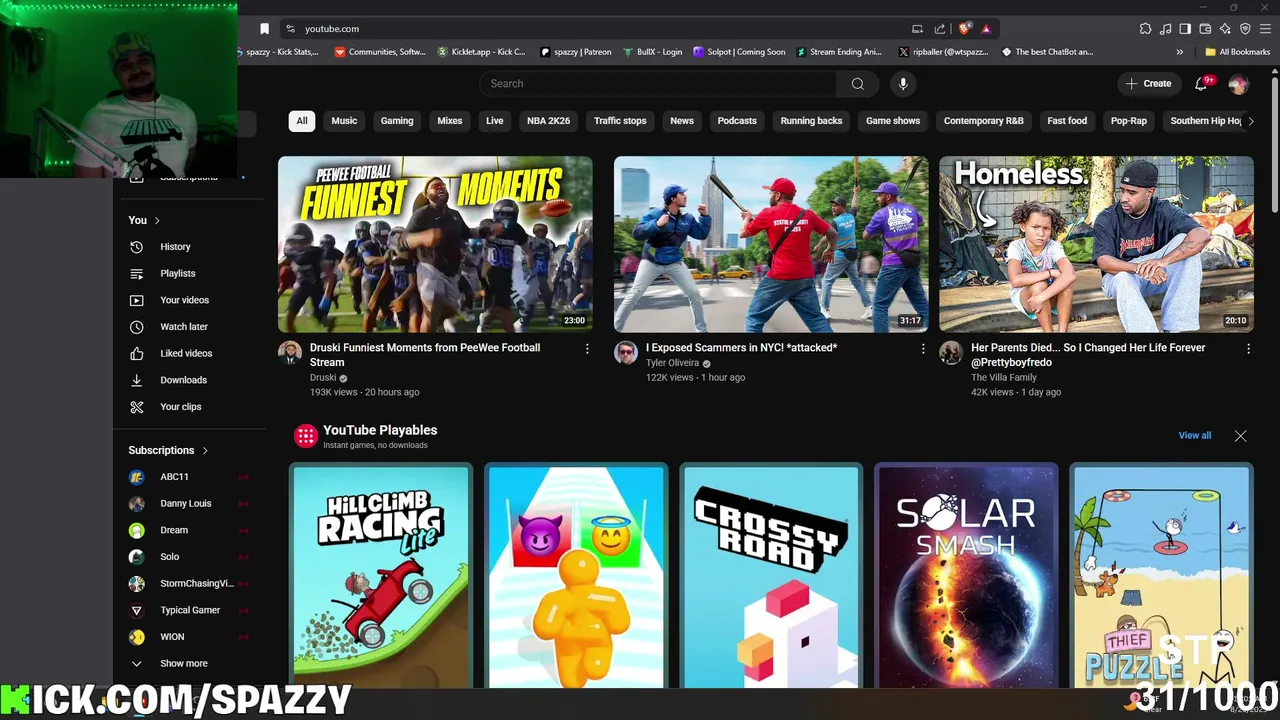Expand the You section chevron
The height and width of the screenshot is (720, 1280).
click(x=157, y=220)
